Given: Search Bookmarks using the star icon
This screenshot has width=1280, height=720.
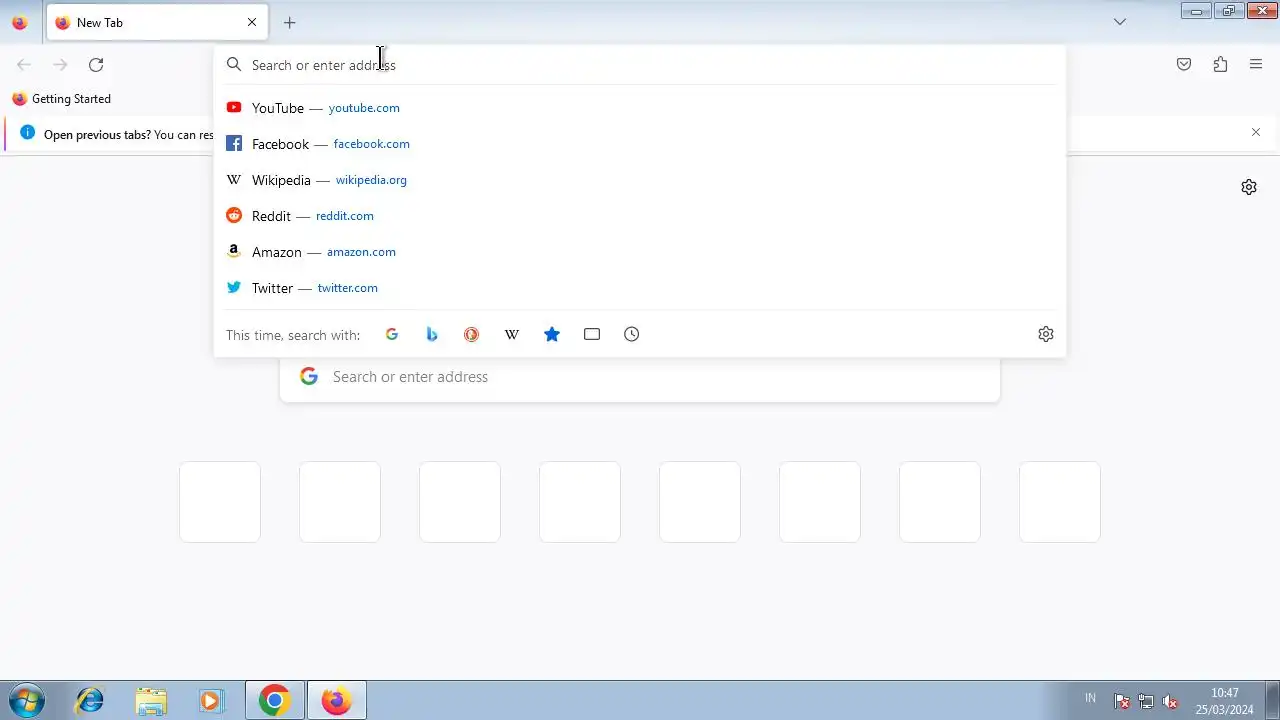Looking at the screenshot, I should click(x=552, y=335).
